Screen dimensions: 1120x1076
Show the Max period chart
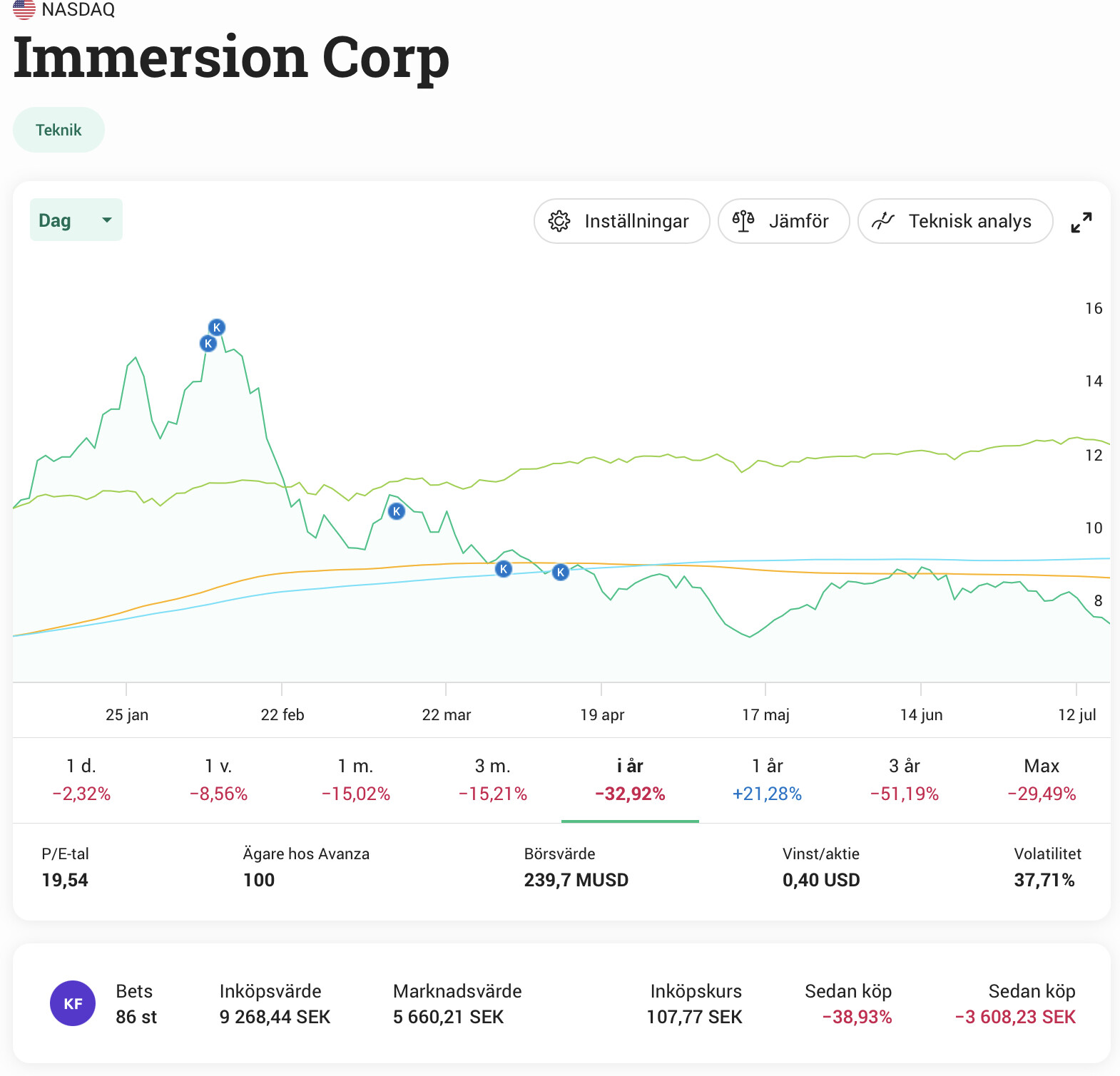click(1042, 779)
